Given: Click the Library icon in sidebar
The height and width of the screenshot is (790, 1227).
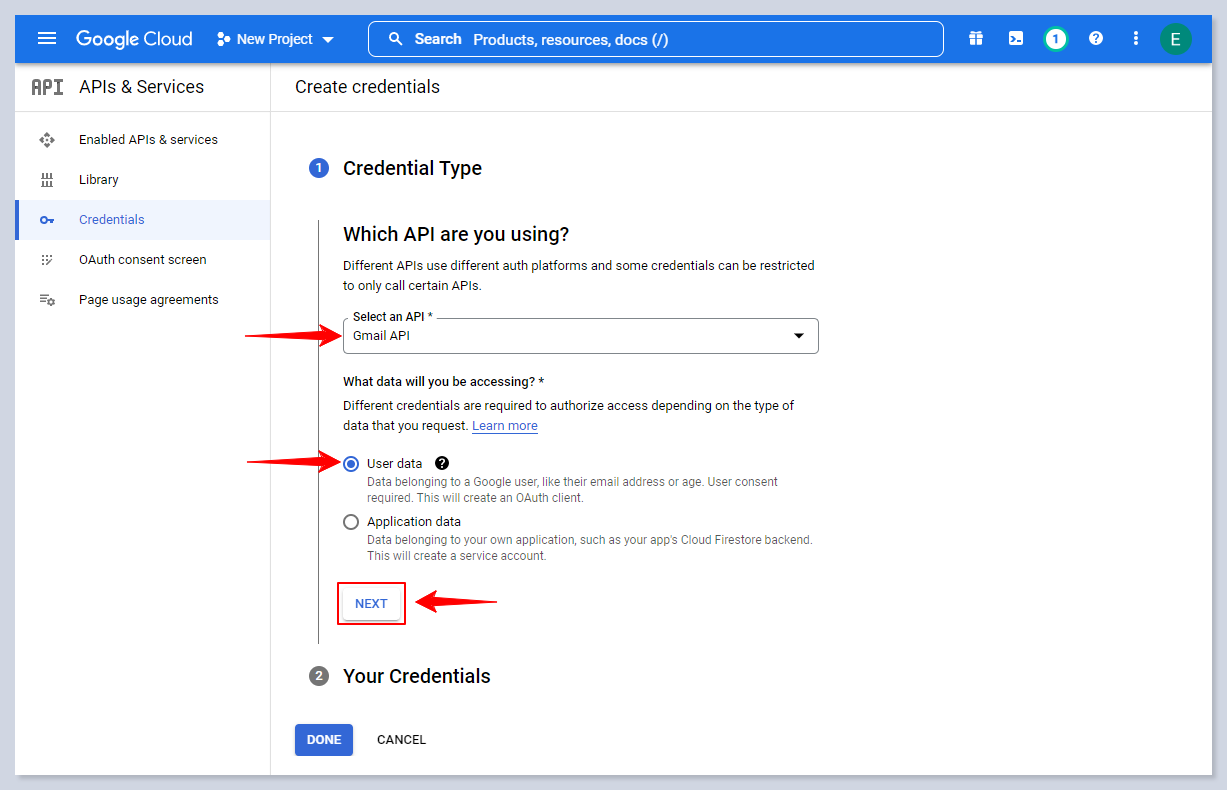Looking at the screenshot, I should (46, 180).
